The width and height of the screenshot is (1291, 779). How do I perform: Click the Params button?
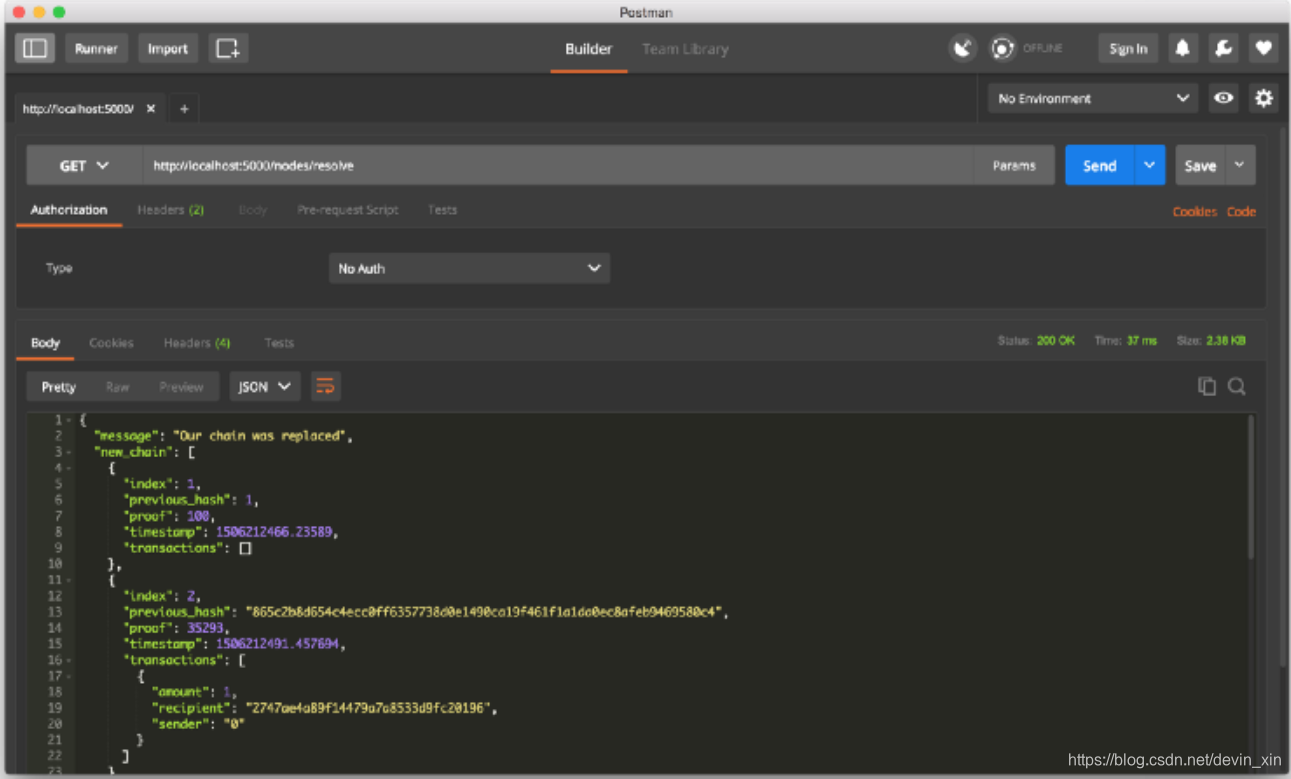point(1014,166)
